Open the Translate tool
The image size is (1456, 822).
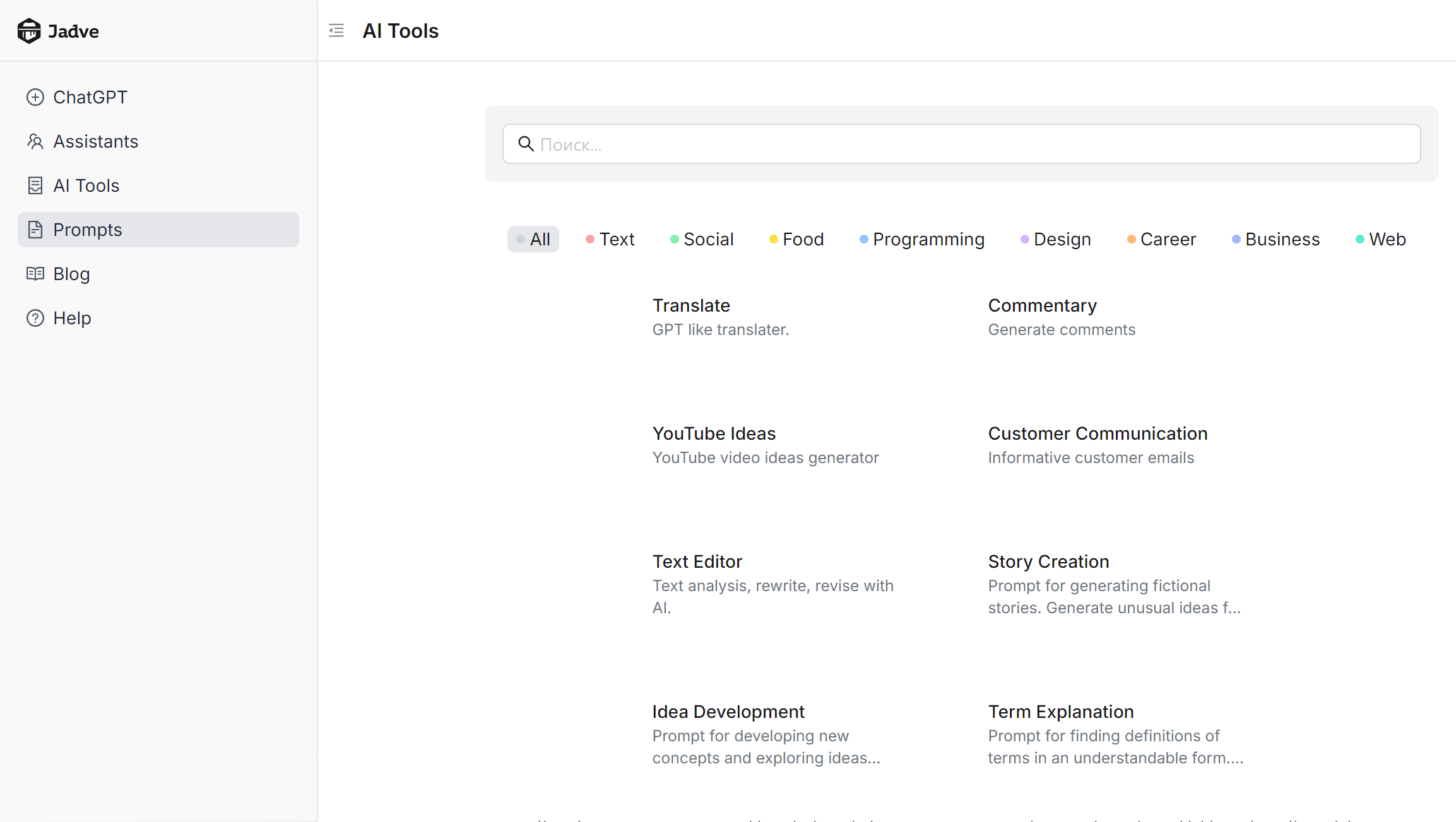pyautogui.click(x=691, y=305)
